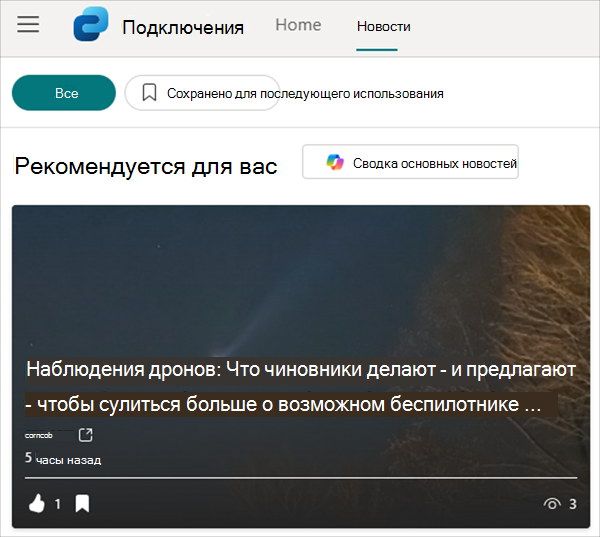600x537 pixels.
Task: Open the hamburger navigation menu
Action: (x=28, y=24)
